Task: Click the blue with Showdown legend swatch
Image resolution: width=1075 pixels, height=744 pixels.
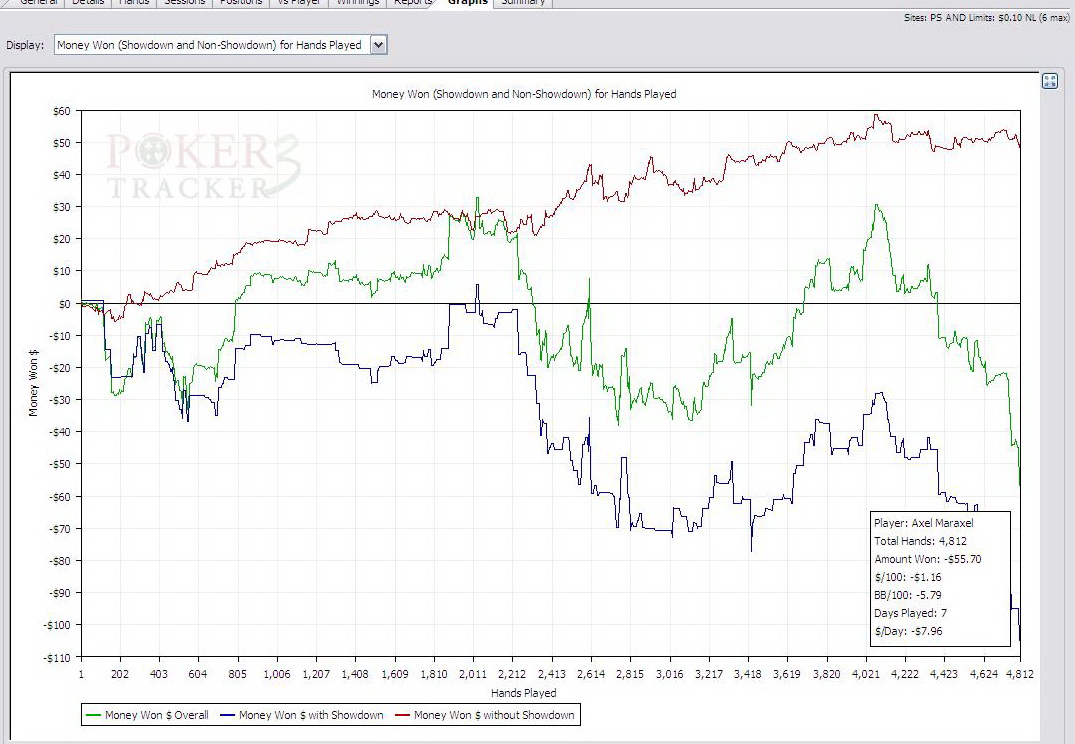Action: tap(229, 715)
